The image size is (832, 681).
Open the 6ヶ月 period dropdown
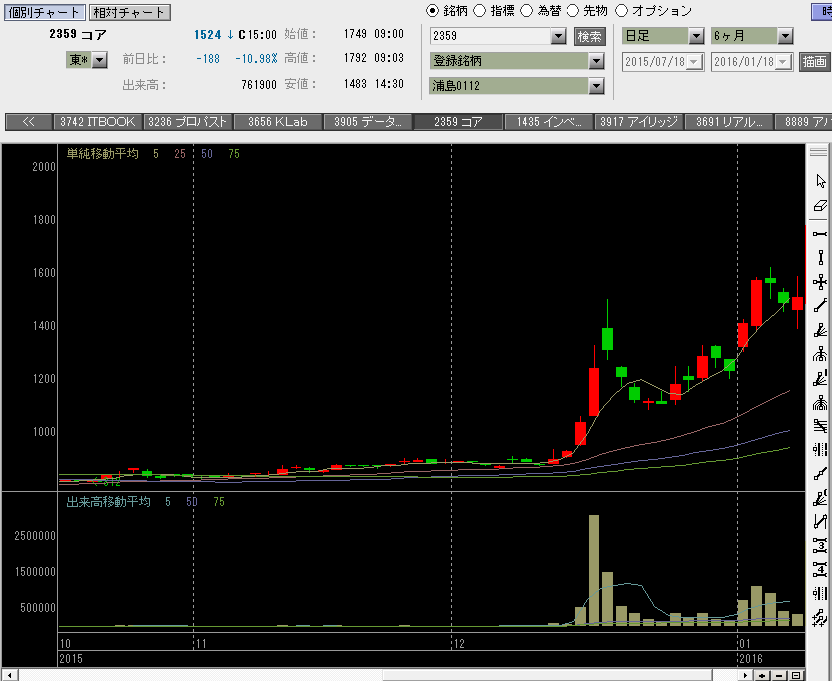click(785, 36)
